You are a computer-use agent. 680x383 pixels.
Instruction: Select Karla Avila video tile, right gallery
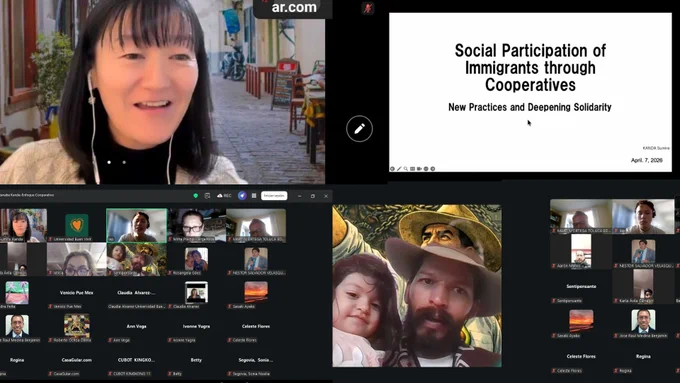[x=643, y=285]
